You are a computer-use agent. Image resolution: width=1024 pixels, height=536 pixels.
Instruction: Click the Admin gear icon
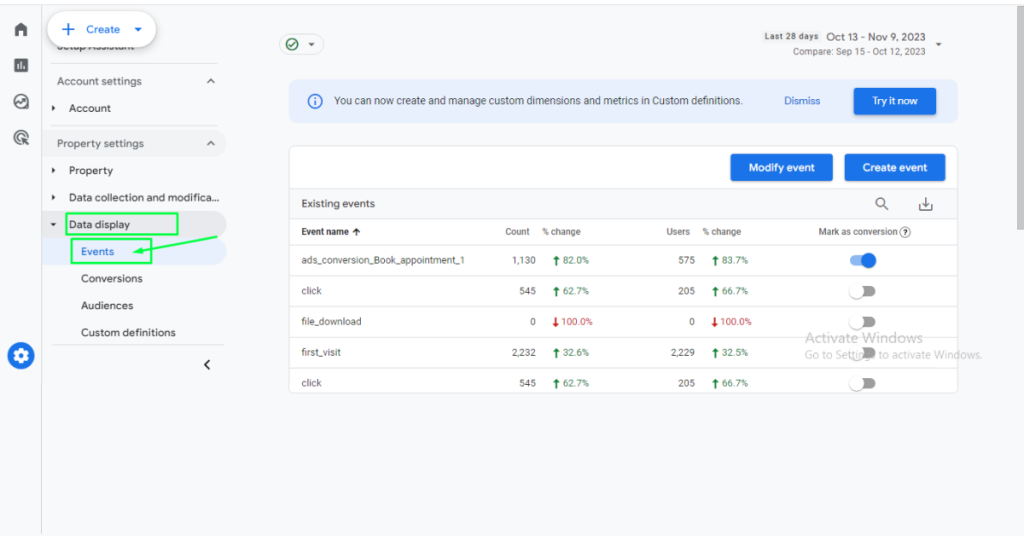click(x=21, y=355)
